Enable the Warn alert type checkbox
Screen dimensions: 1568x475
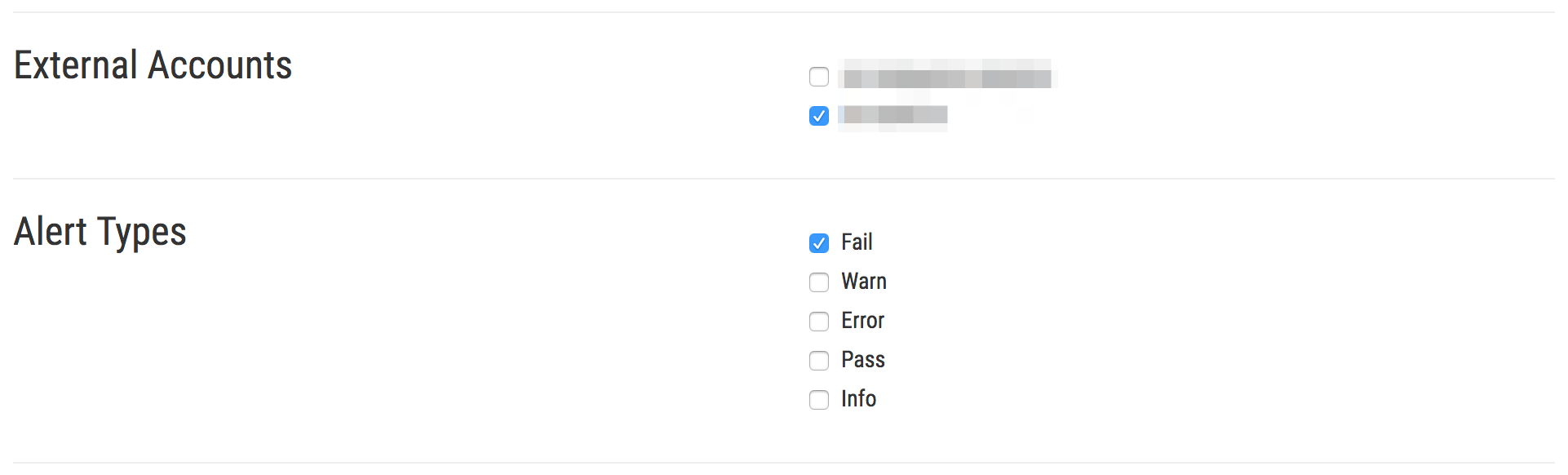coord(819,282)
